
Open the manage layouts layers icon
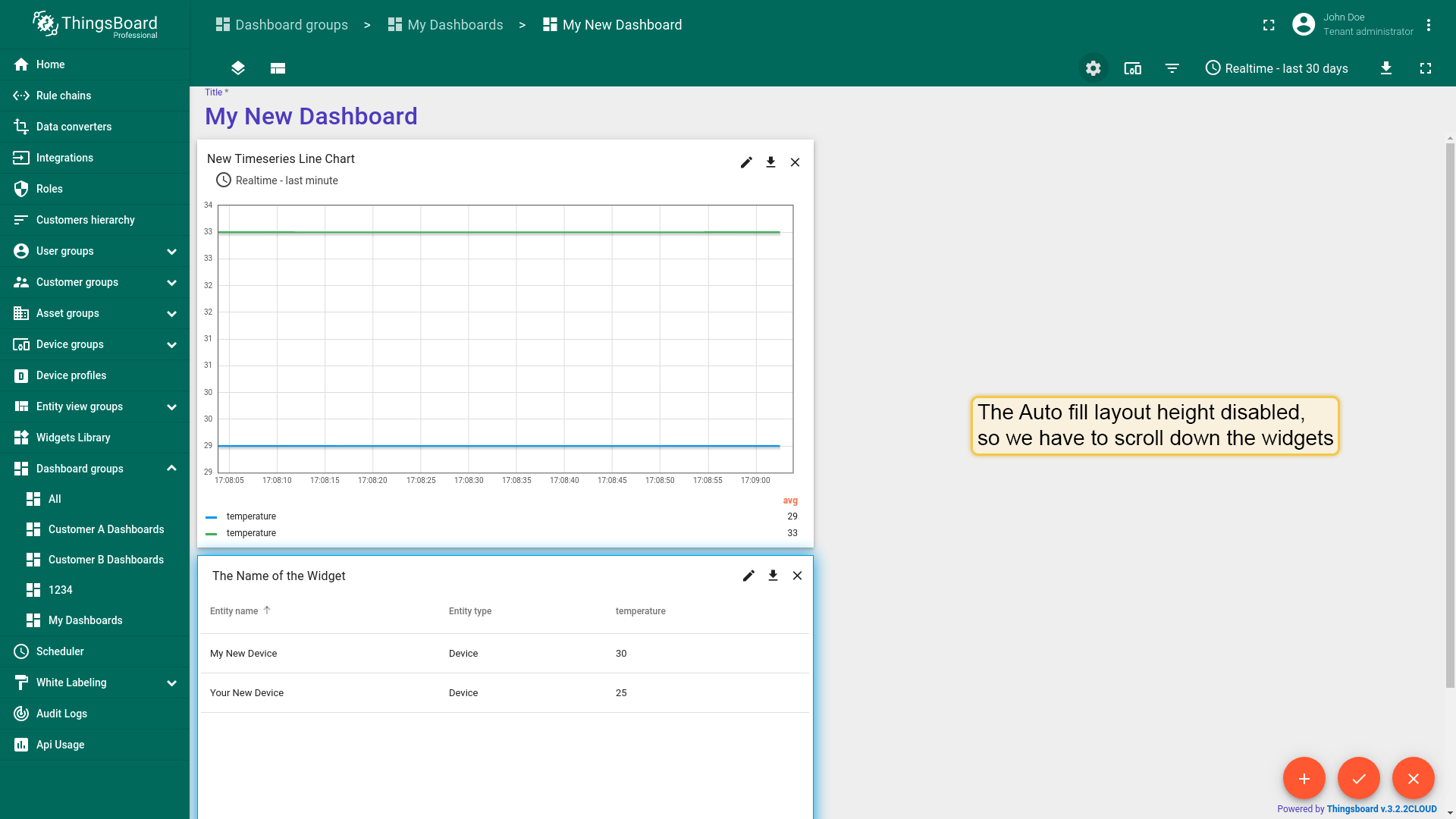238,68
